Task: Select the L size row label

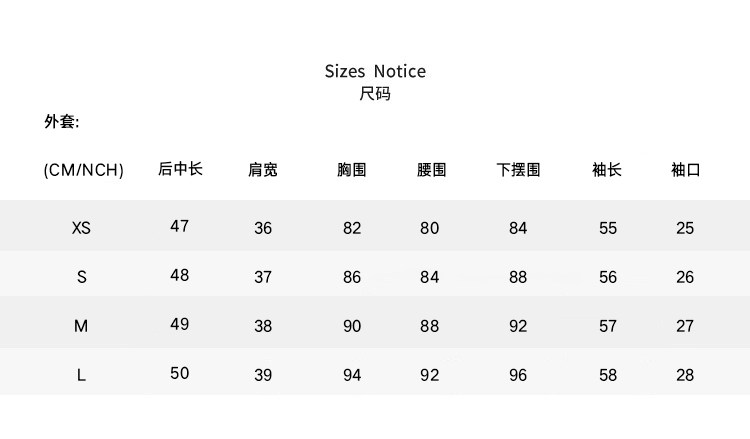Action: click(x=82, y=376)
